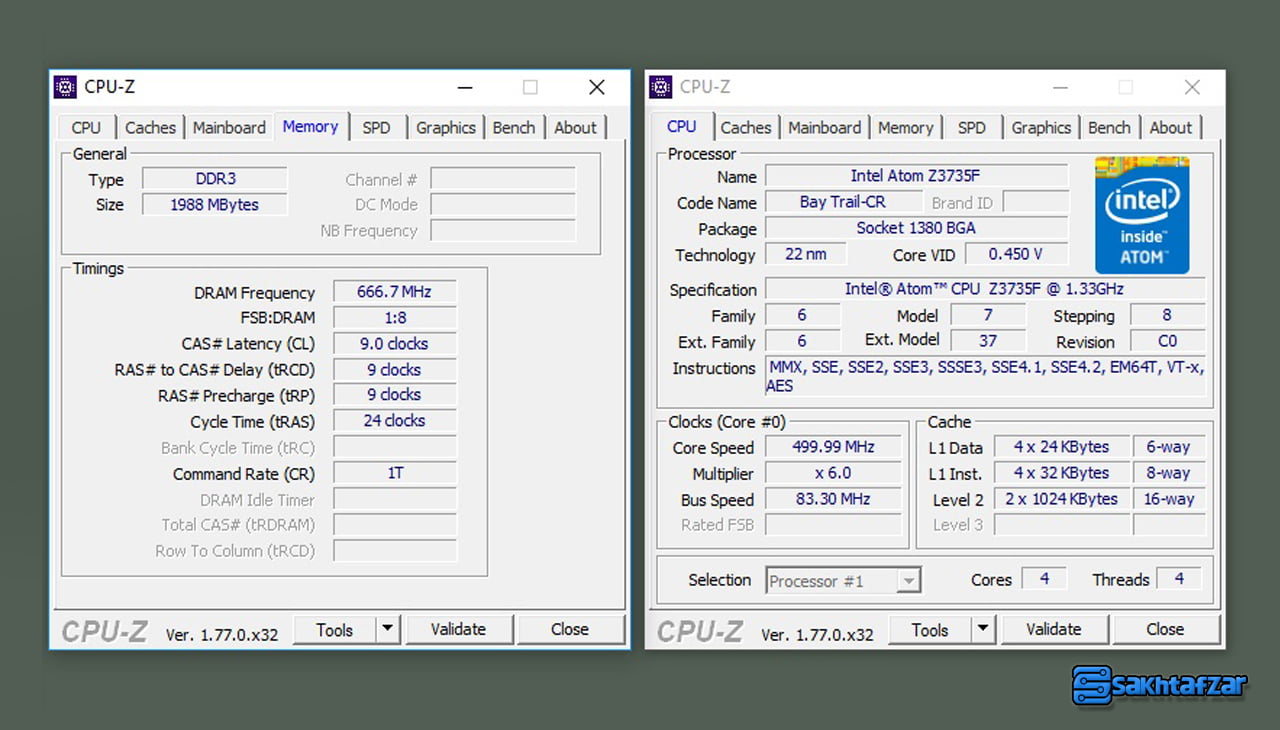Go to the Graphics tab in the right window
1280x730 pixels.
pyautogui.click(x=1040, y=128)
